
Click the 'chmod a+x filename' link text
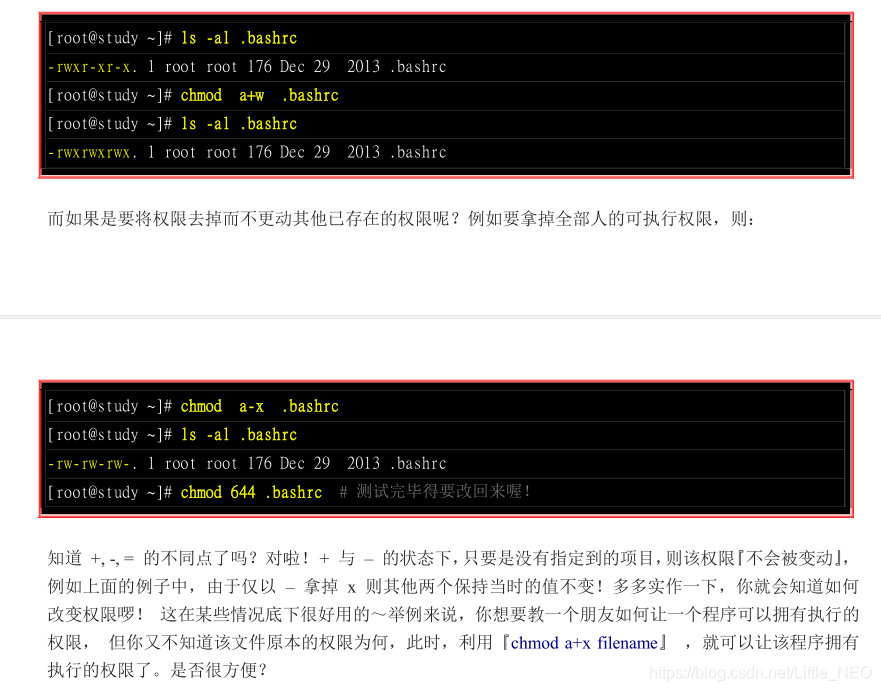coord(584,642)
